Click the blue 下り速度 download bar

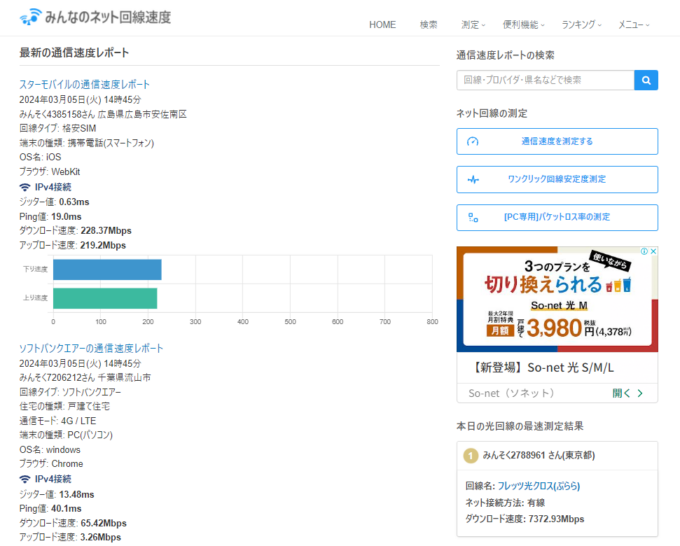tap(106, 269)
